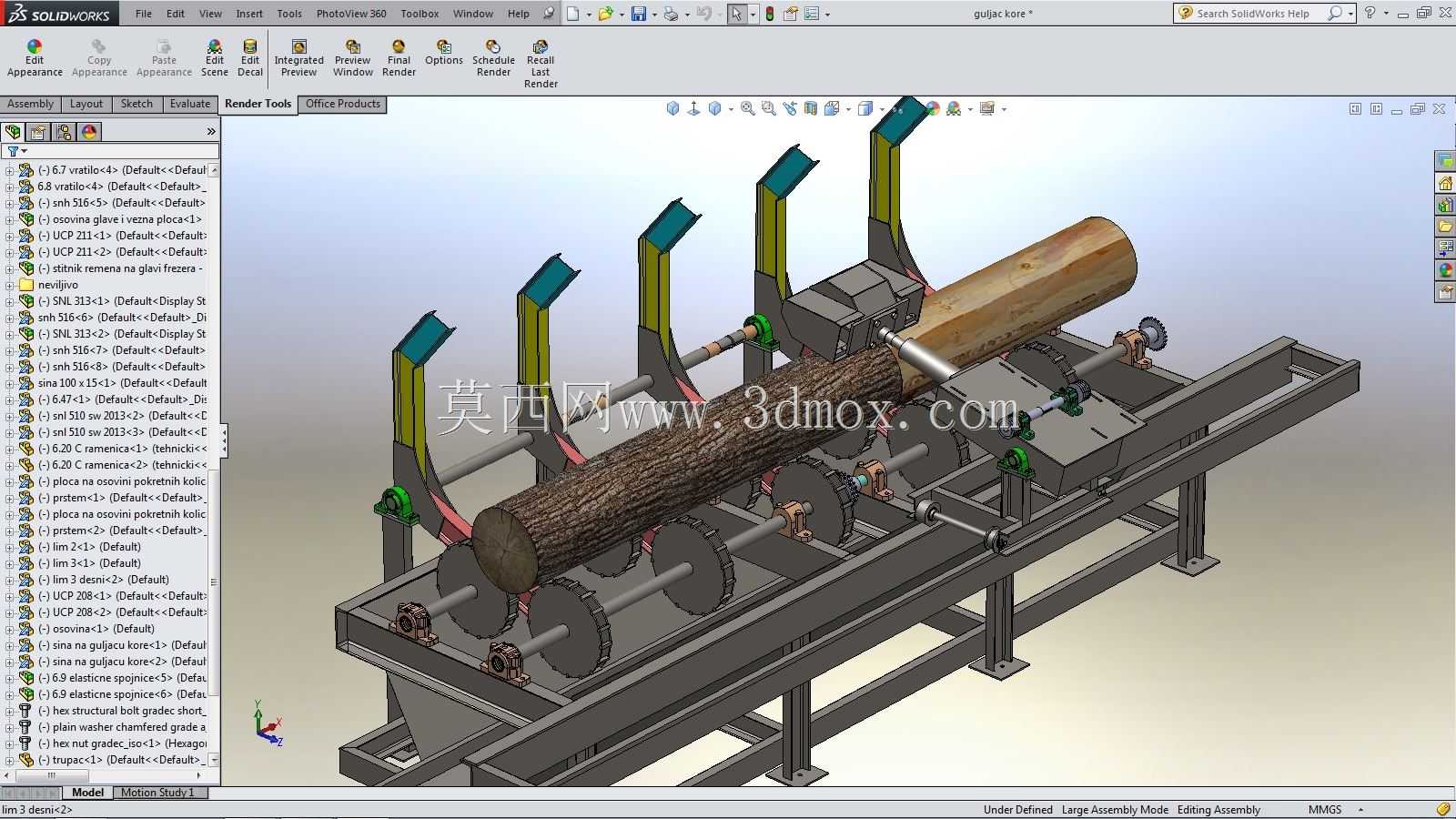Expand the SNL 313<1> component node
1456x819 pixels.
tap(9, 301)
